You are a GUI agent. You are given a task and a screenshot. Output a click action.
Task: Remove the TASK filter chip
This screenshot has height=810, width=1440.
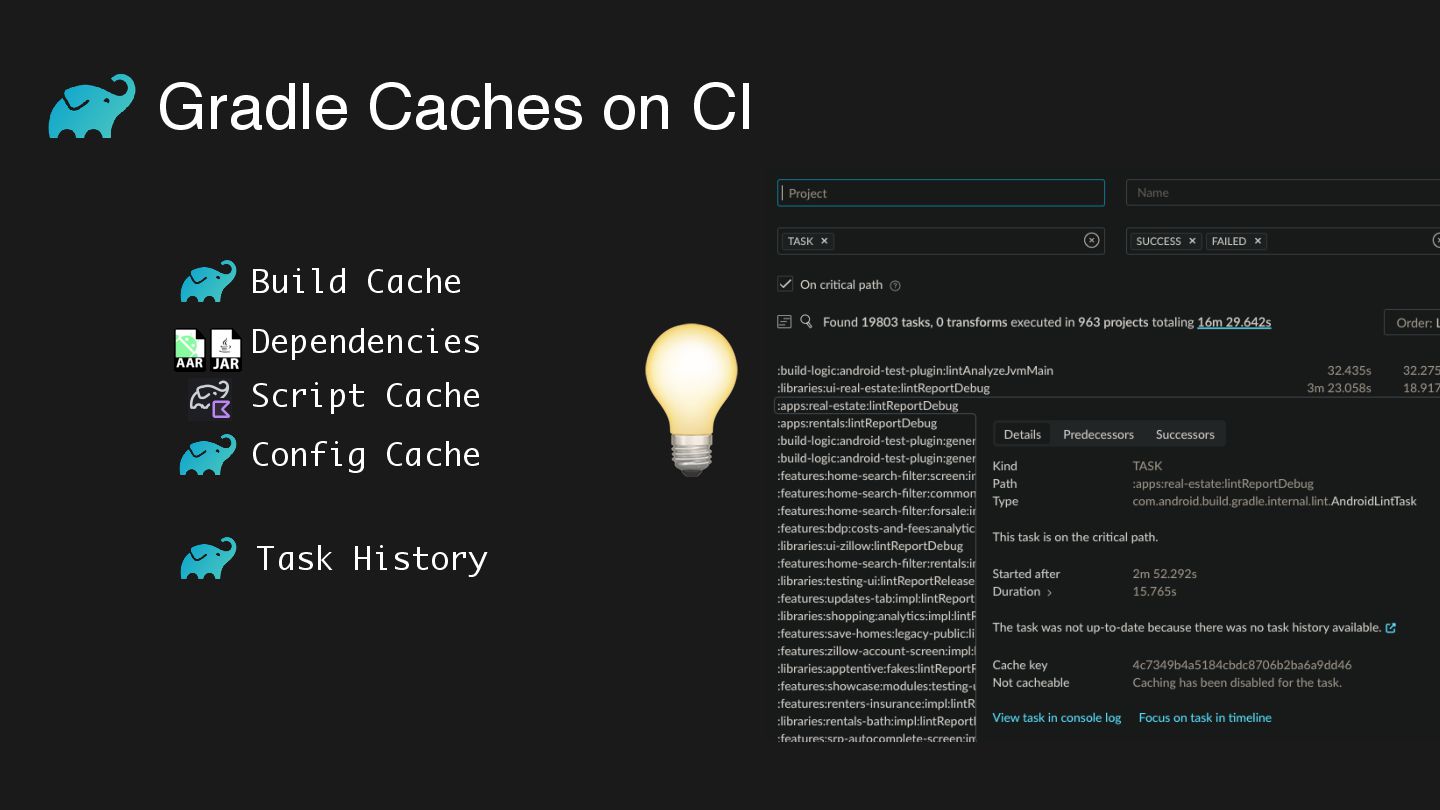[x=824, y=241]
